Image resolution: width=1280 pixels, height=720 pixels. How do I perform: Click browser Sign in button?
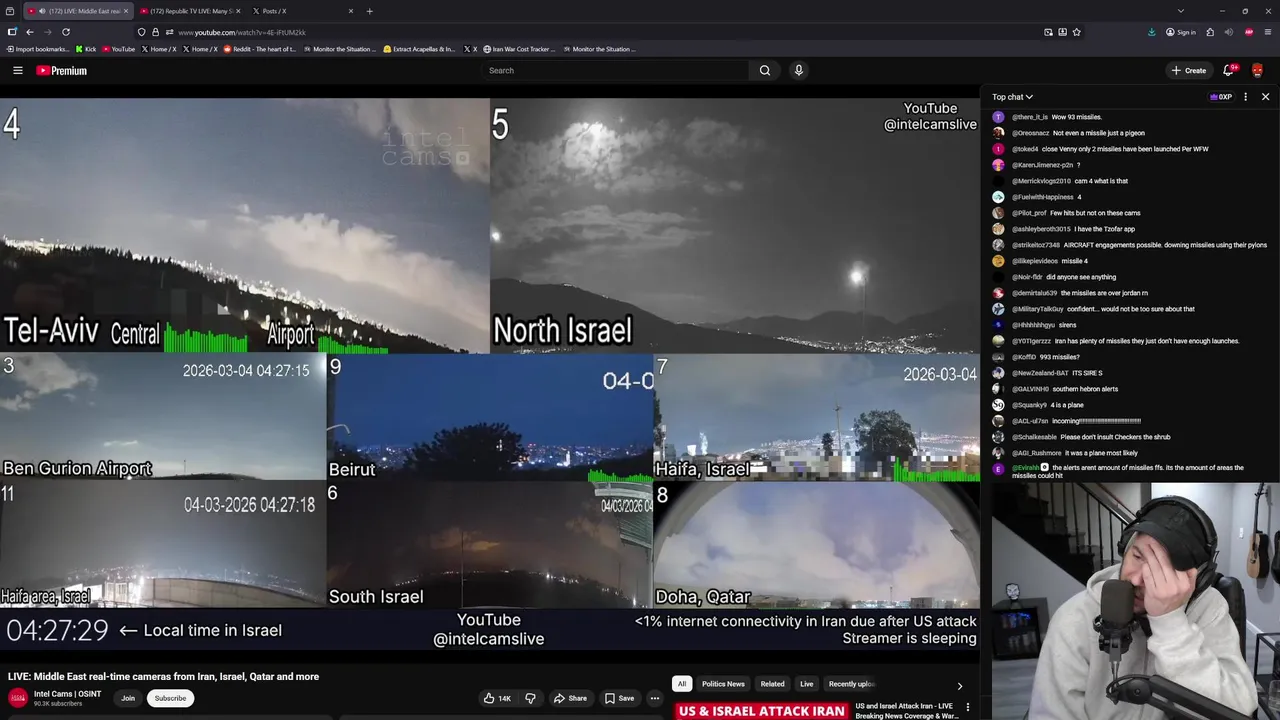click(1181, 32)
